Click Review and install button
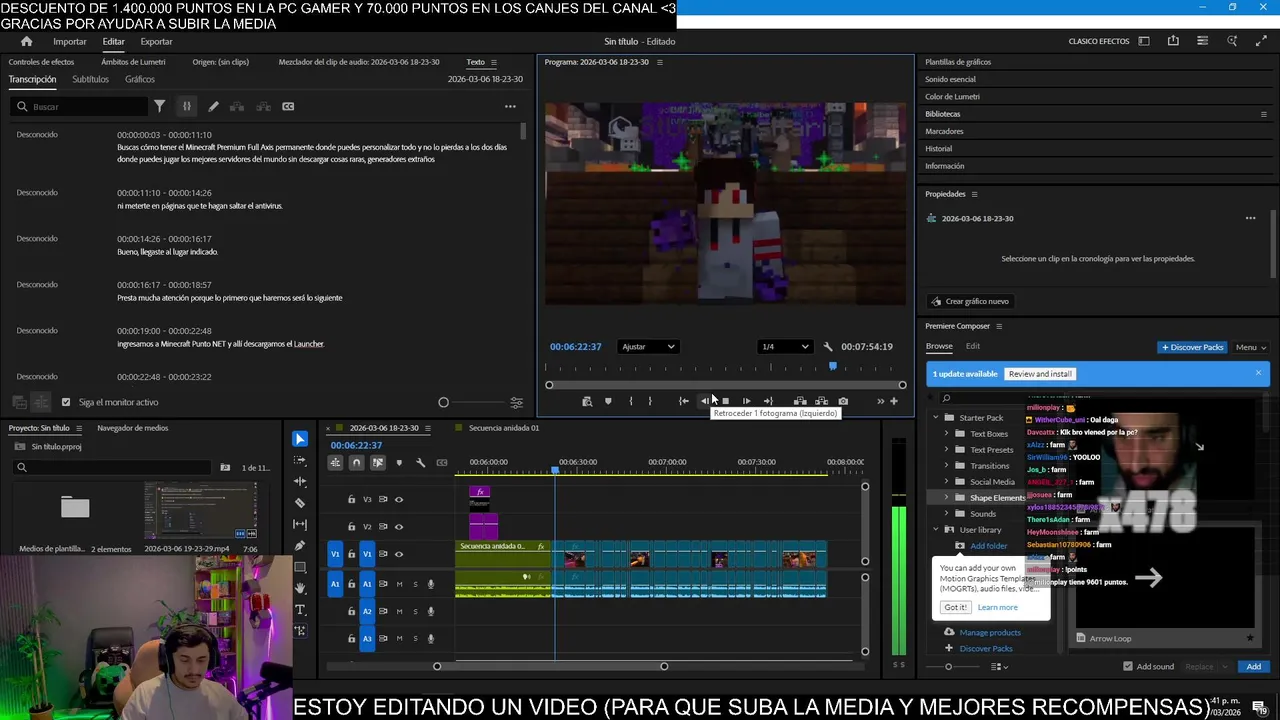 (1040, 374)
